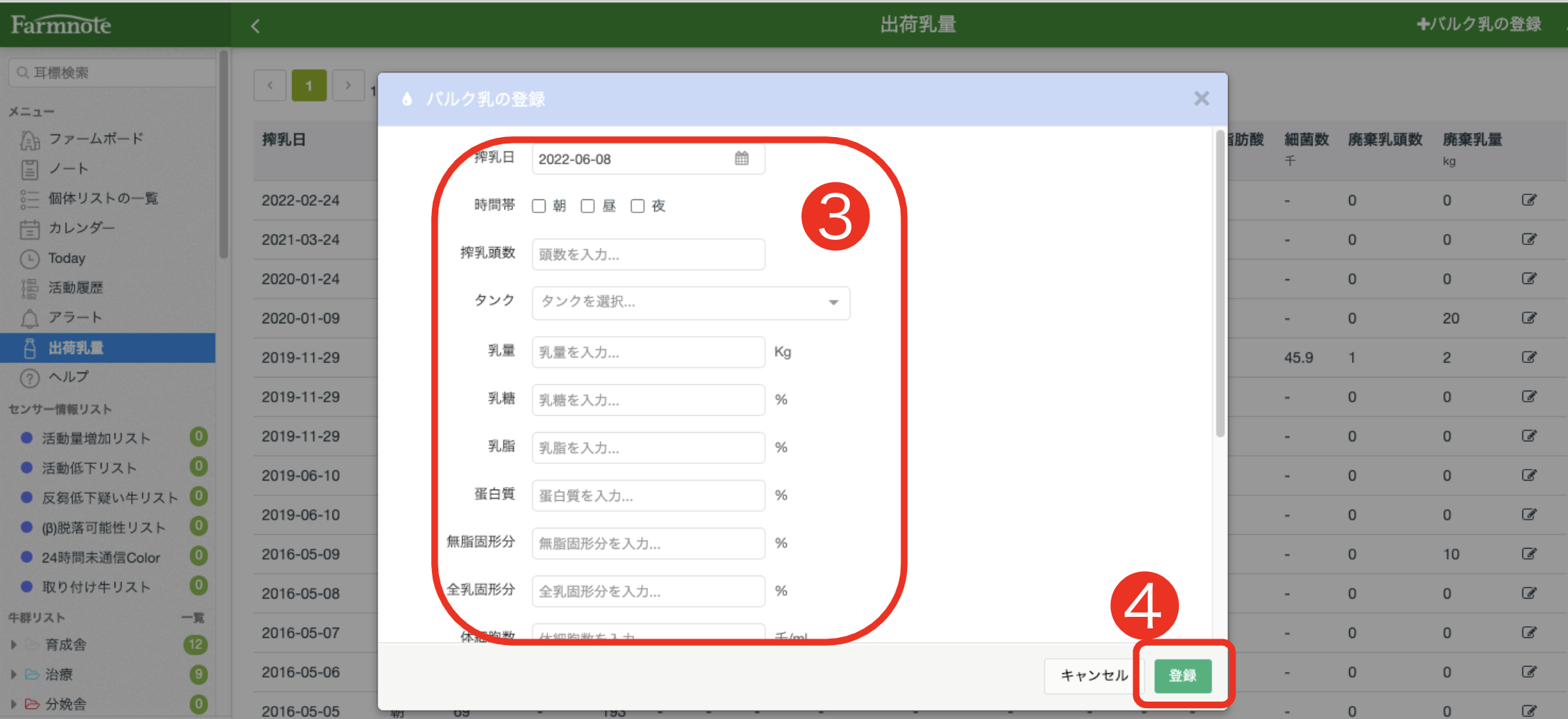Image resolution: width=1568 pixels, height=719 pixels.
Task: Click edit icon for row 2016-05-09
Action: 1529,554
